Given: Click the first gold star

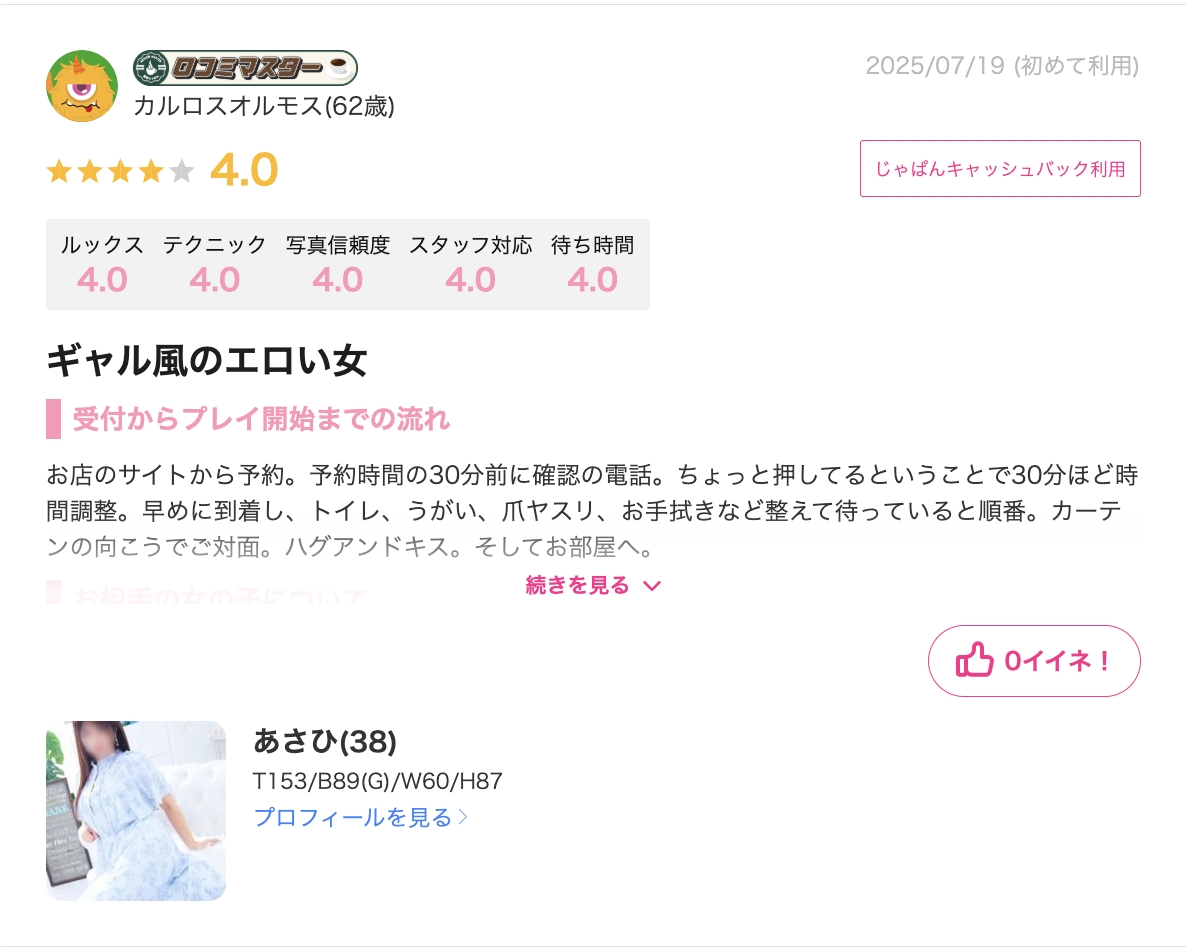Looking at the screenshot, I should (x=59, y=171).
